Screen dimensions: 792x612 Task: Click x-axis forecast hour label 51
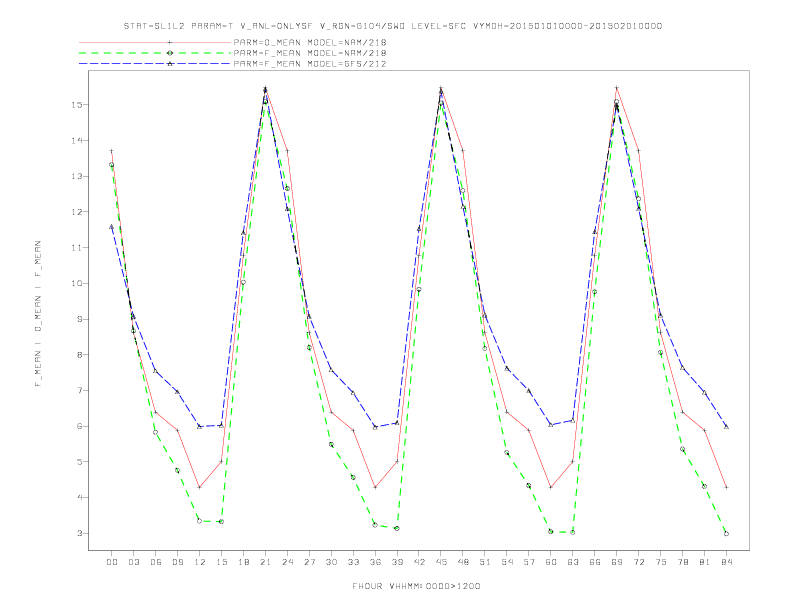click(485, 562)
